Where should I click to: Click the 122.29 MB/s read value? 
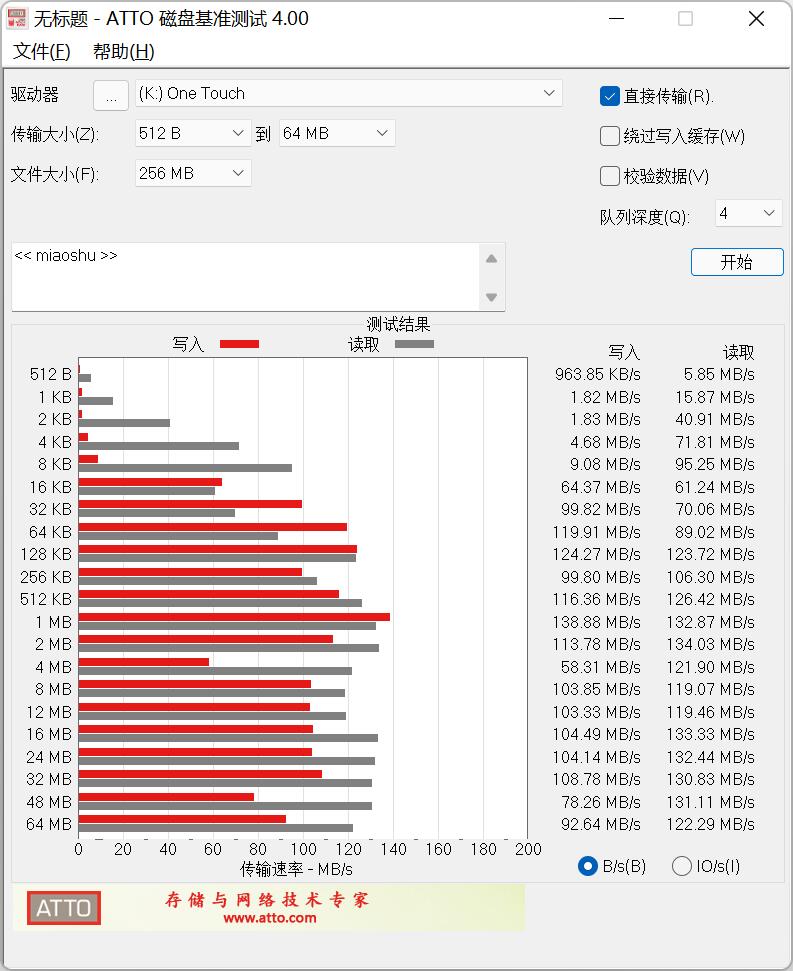pos(710,825)
